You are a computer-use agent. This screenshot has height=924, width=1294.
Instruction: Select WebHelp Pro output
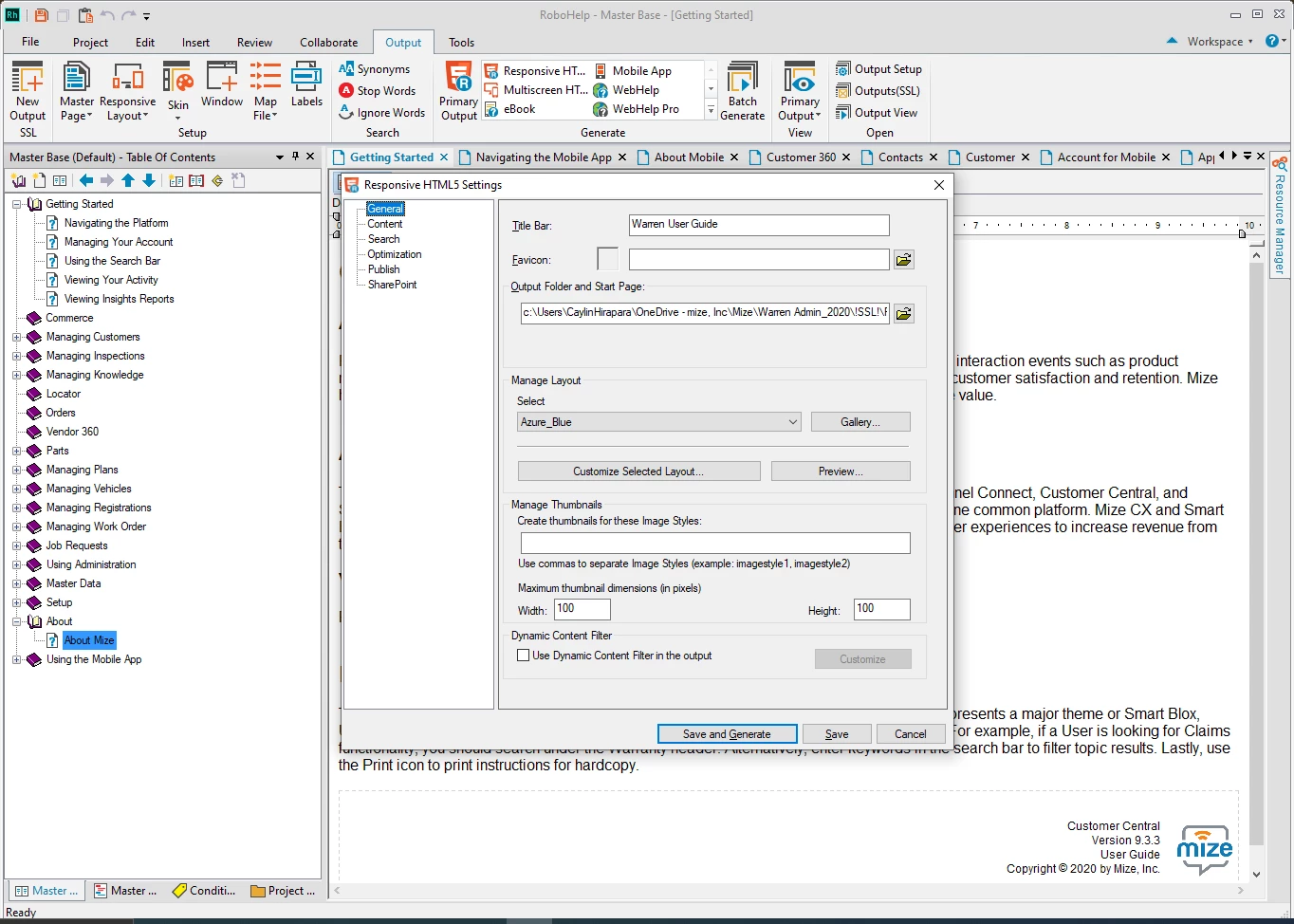pos(637,109)
